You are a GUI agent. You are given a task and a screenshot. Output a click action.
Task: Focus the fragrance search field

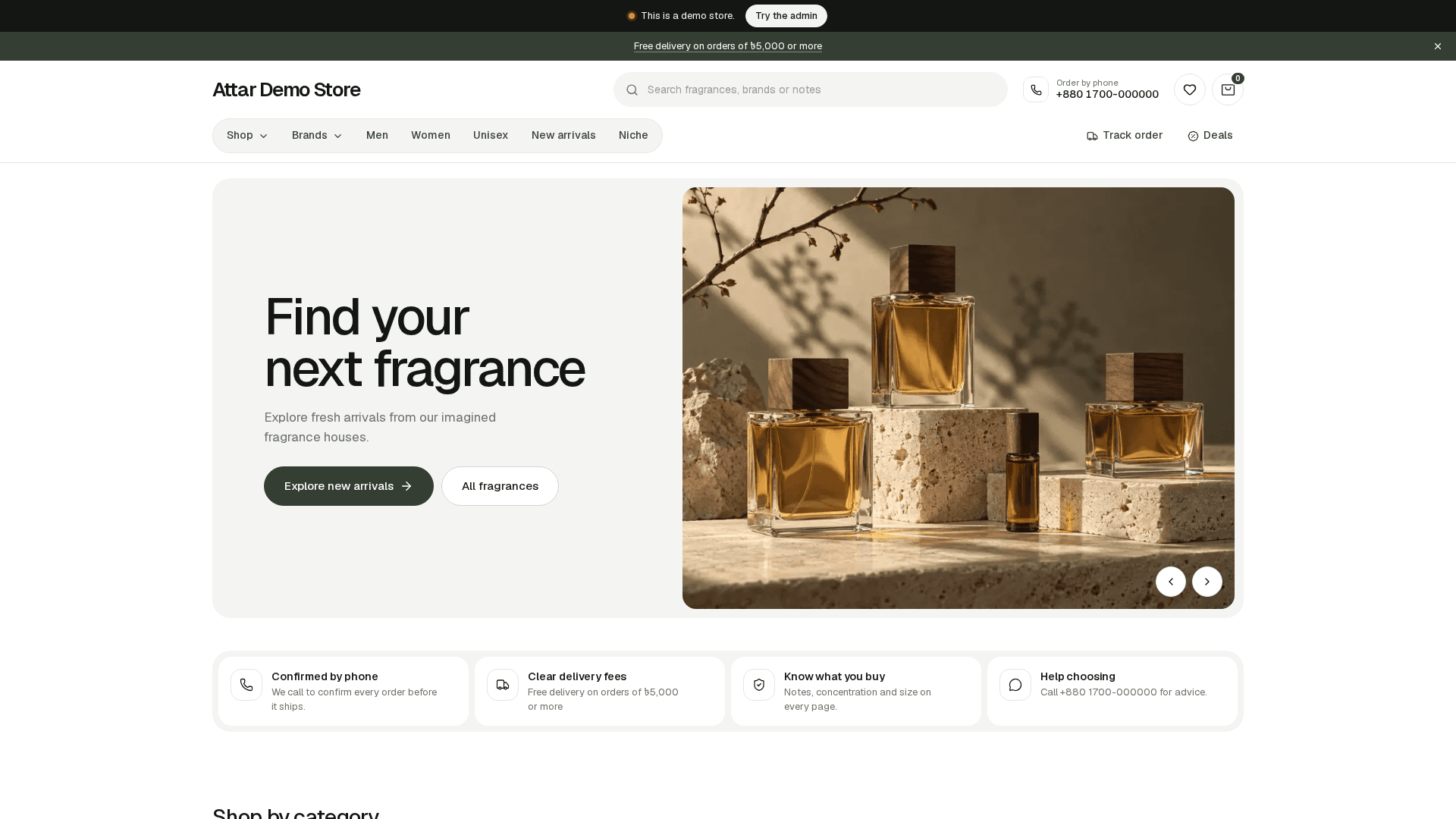click(x=810, y=89)
